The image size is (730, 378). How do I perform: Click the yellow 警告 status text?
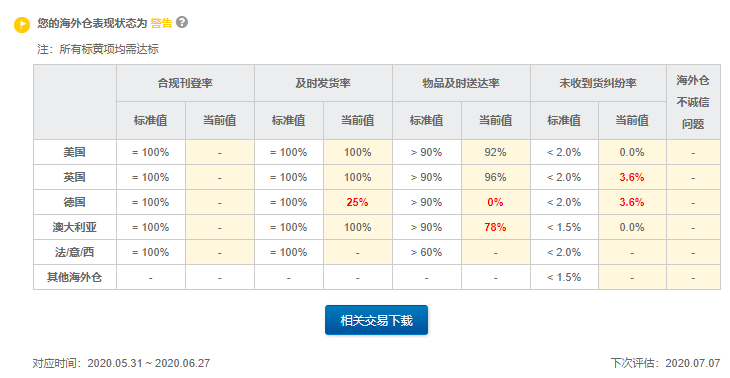point(162,23)
